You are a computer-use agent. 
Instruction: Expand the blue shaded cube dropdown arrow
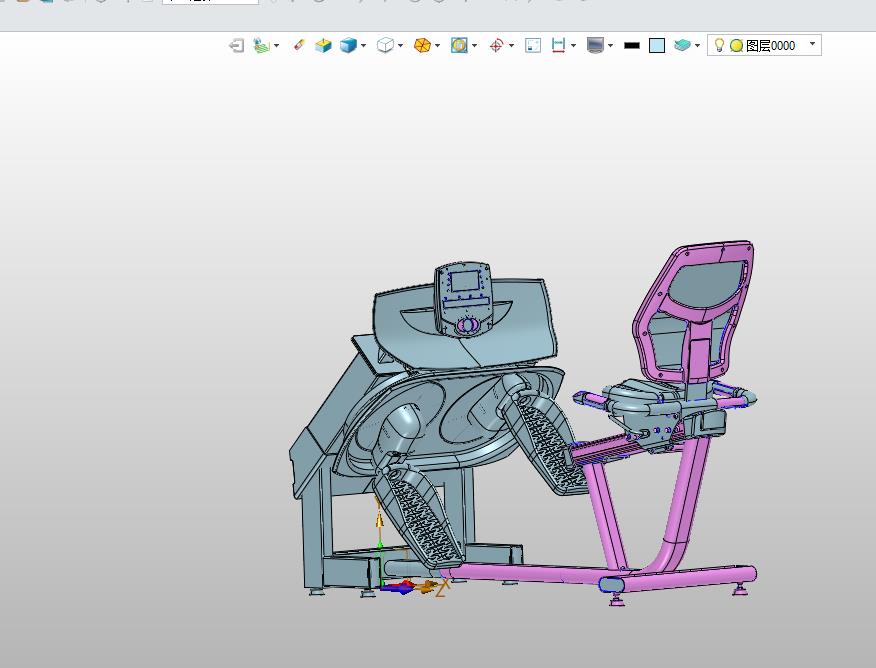pos(364,46)
